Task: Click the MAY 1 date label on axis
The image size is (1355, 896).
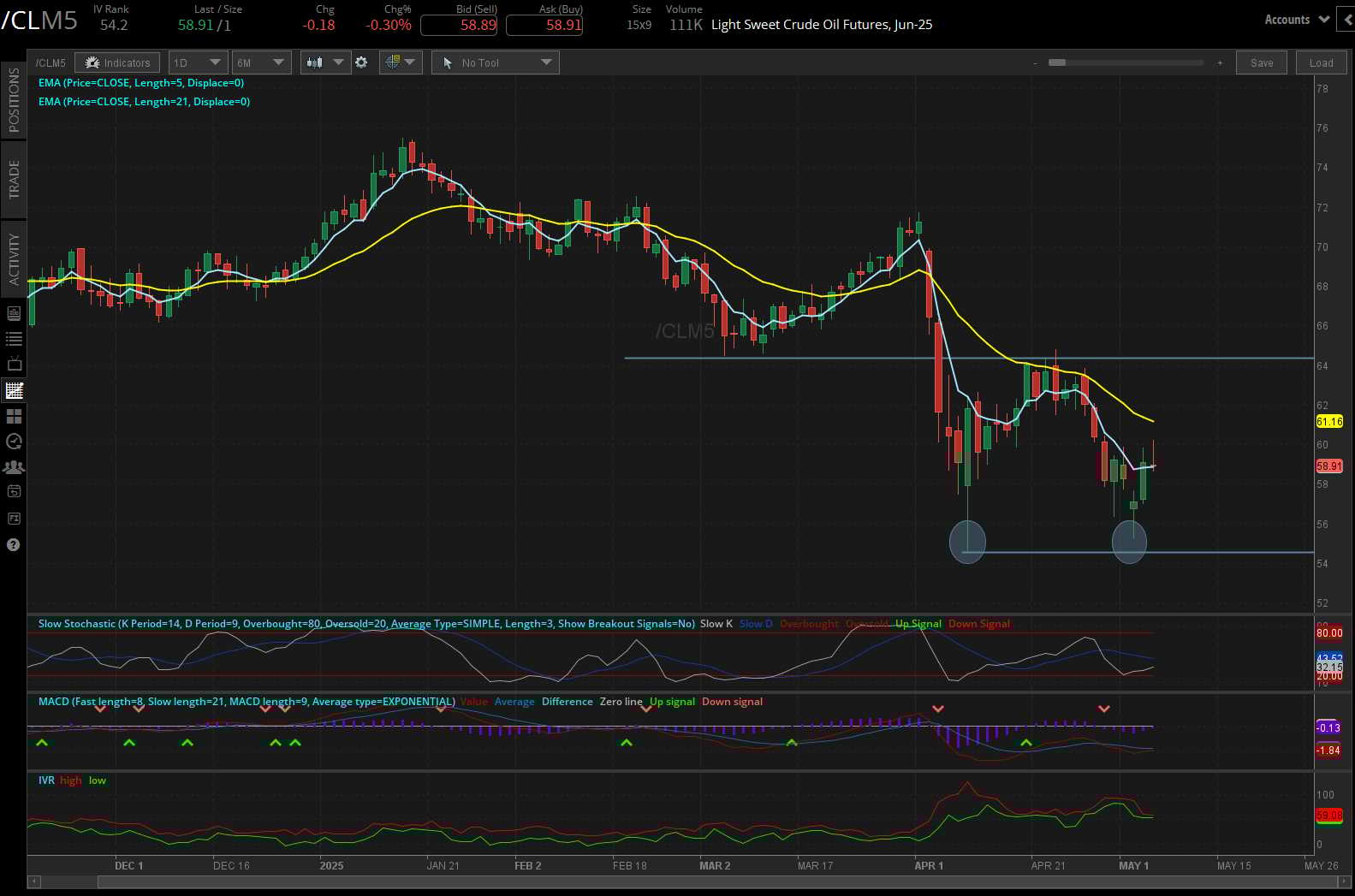Action: pyautogui.click(x=1133, y=866)
